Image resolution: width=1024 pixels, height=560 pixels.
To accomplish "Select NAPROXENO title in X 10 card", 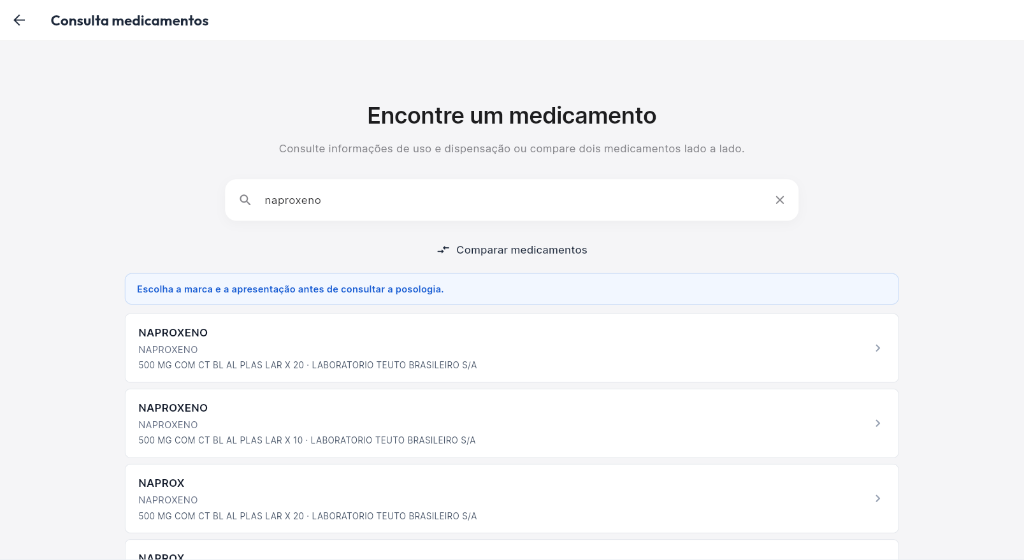I will (173, 408).
